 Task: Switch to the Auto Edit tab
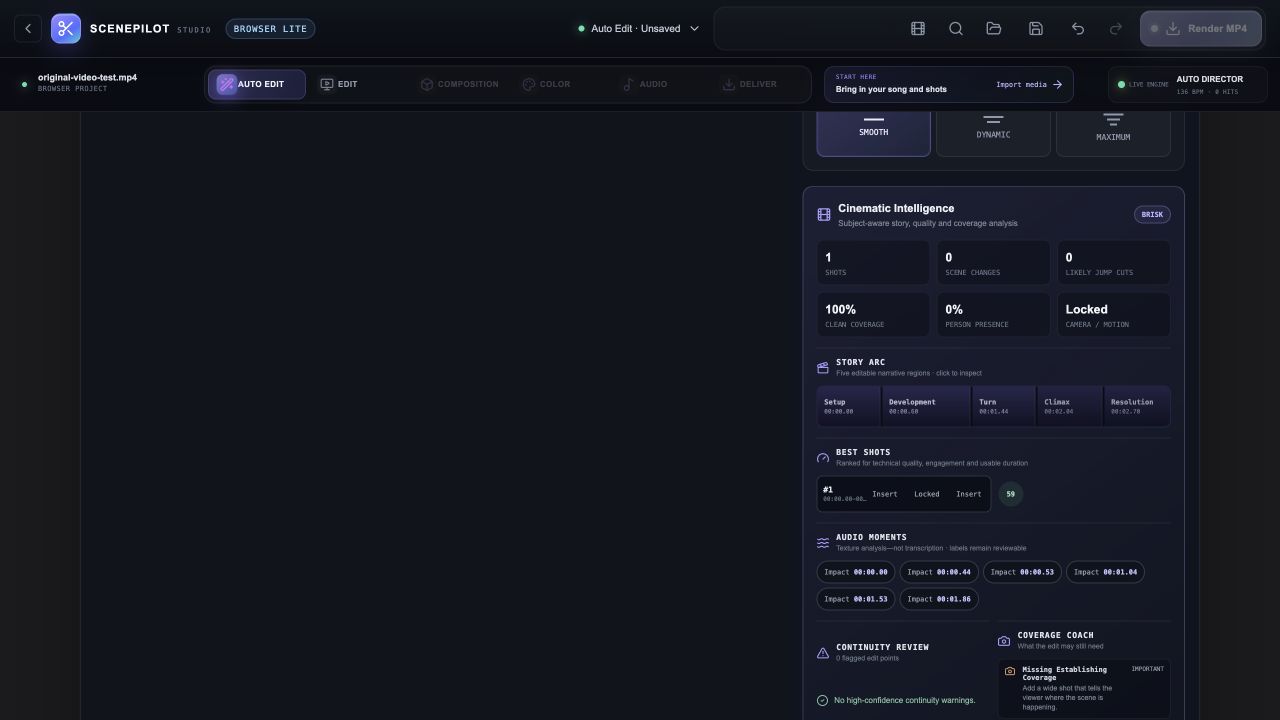coord(257,84)
